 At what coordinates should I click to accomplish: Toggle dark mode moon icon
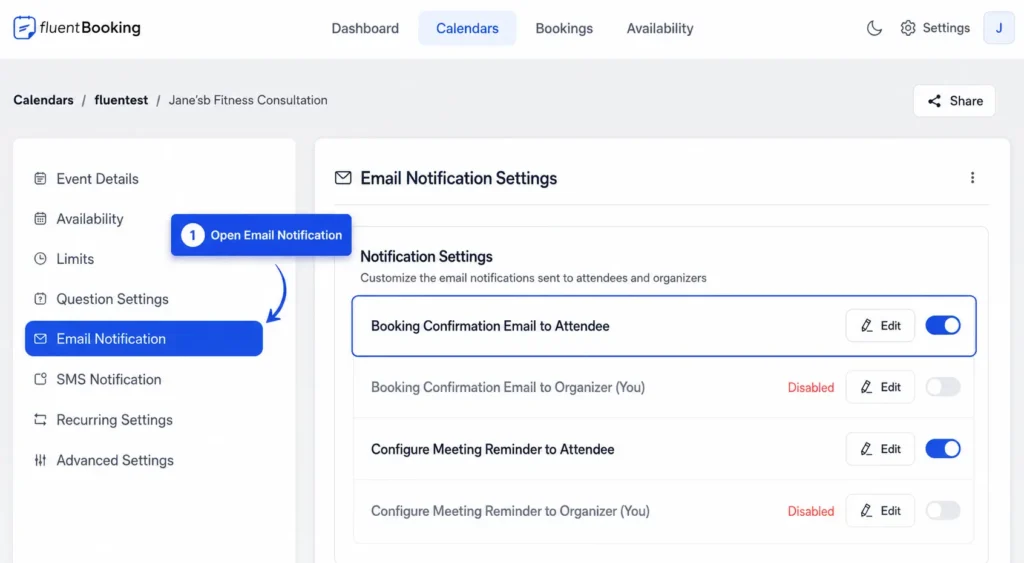[874, 28]
